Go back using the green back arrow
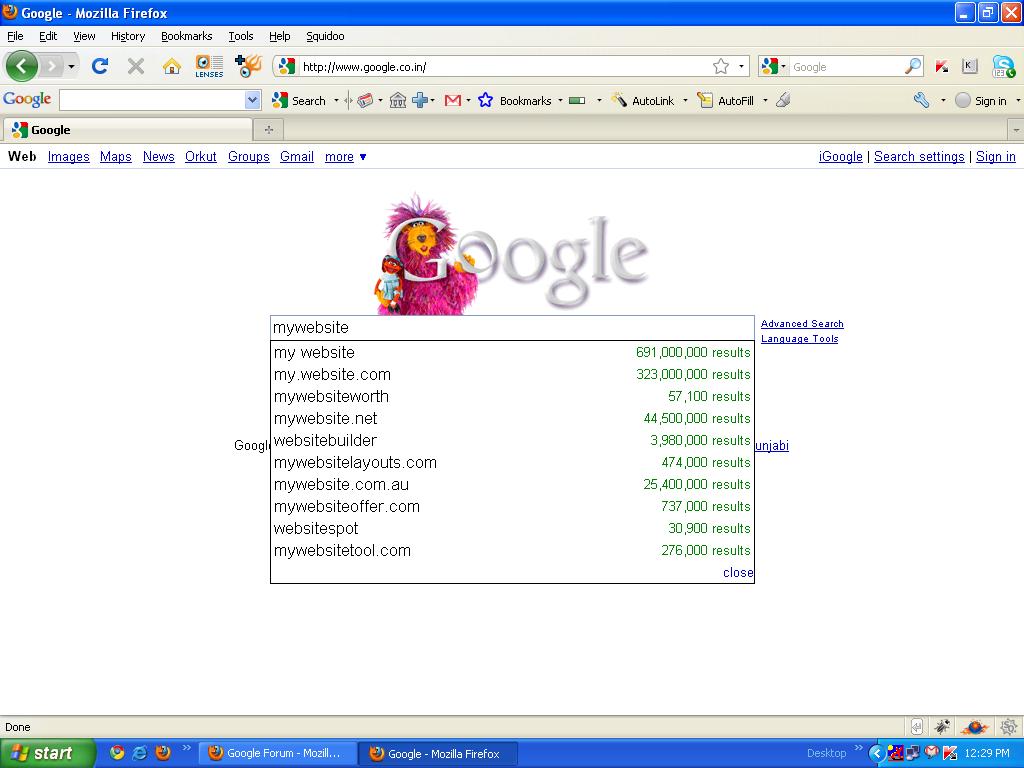 [22, 66]
